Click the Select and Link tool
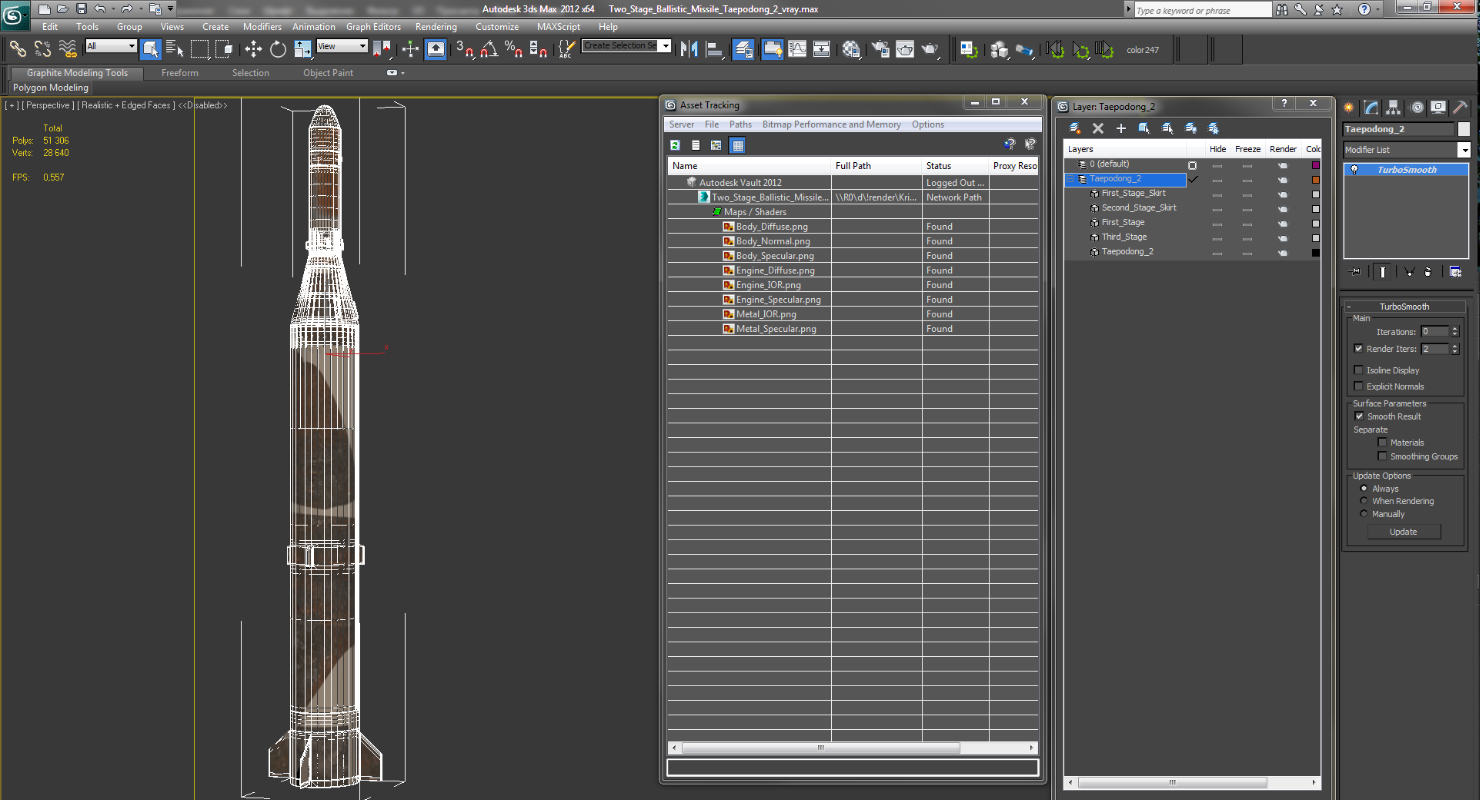The image size is (1480, 800). pos(18,48)
